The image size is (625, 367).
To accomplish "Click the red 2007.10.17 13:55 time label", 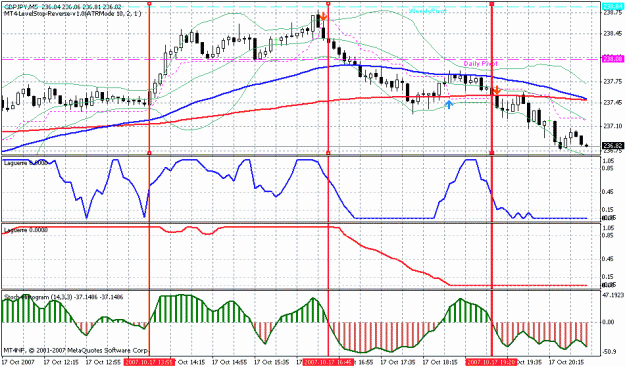I will point(149,362).
